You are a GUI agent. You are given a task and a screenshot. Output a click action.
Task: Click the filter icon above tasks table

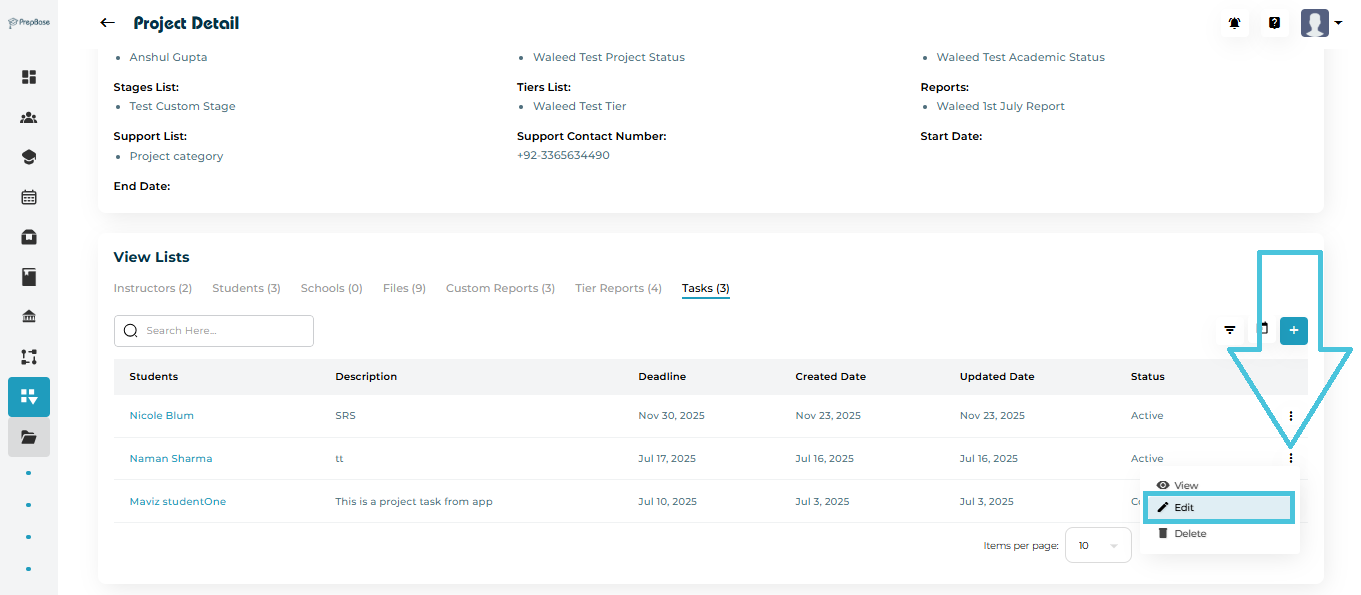[1230, 330]
